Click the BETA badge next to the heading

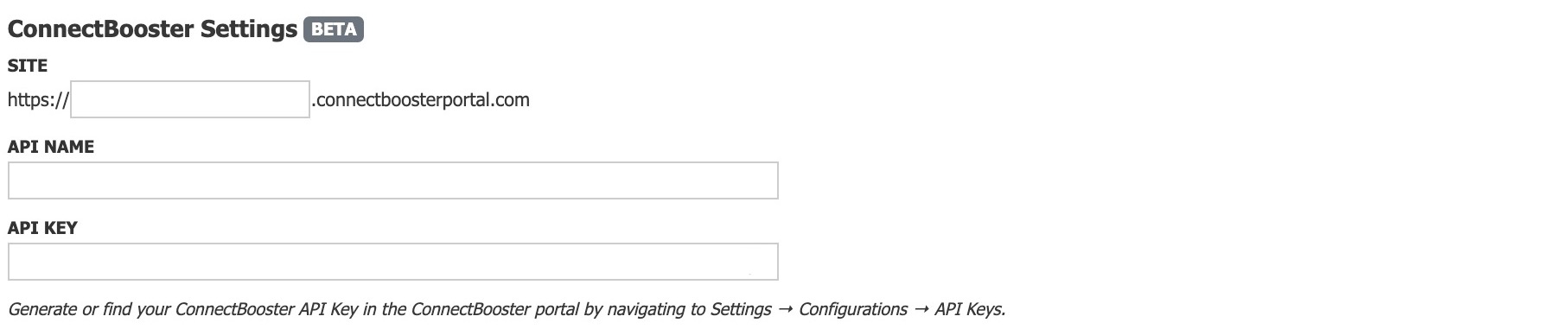[334, 29]
